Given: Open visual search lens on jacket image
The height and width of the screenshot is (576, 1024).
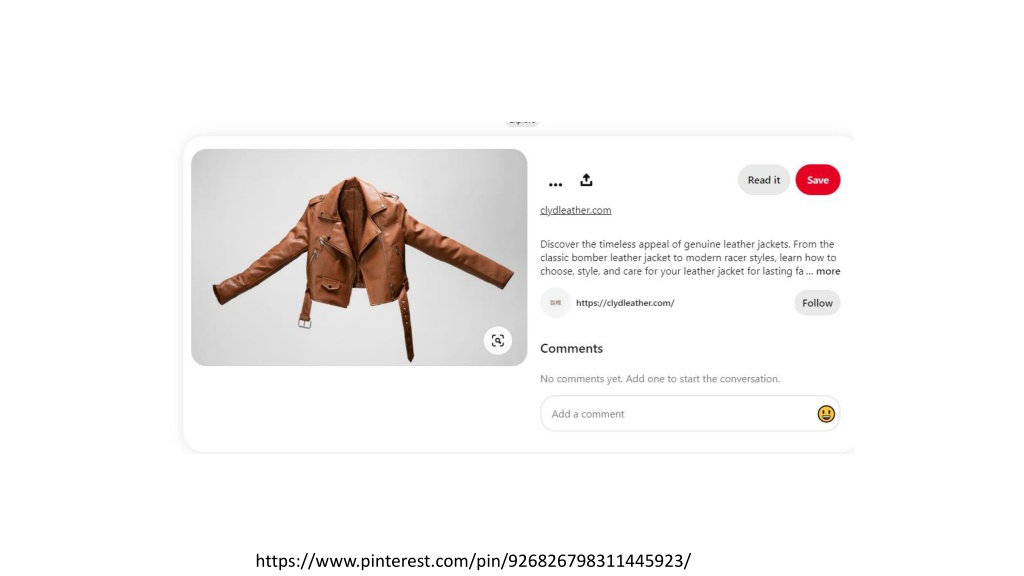Looking at the screenshot, I should 498,340.
